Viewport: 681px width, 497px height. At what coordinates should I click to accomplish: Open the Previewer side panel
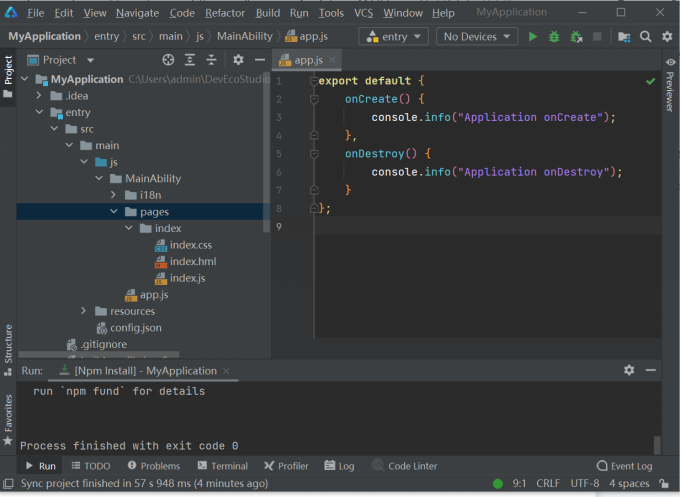click(670, 87)
